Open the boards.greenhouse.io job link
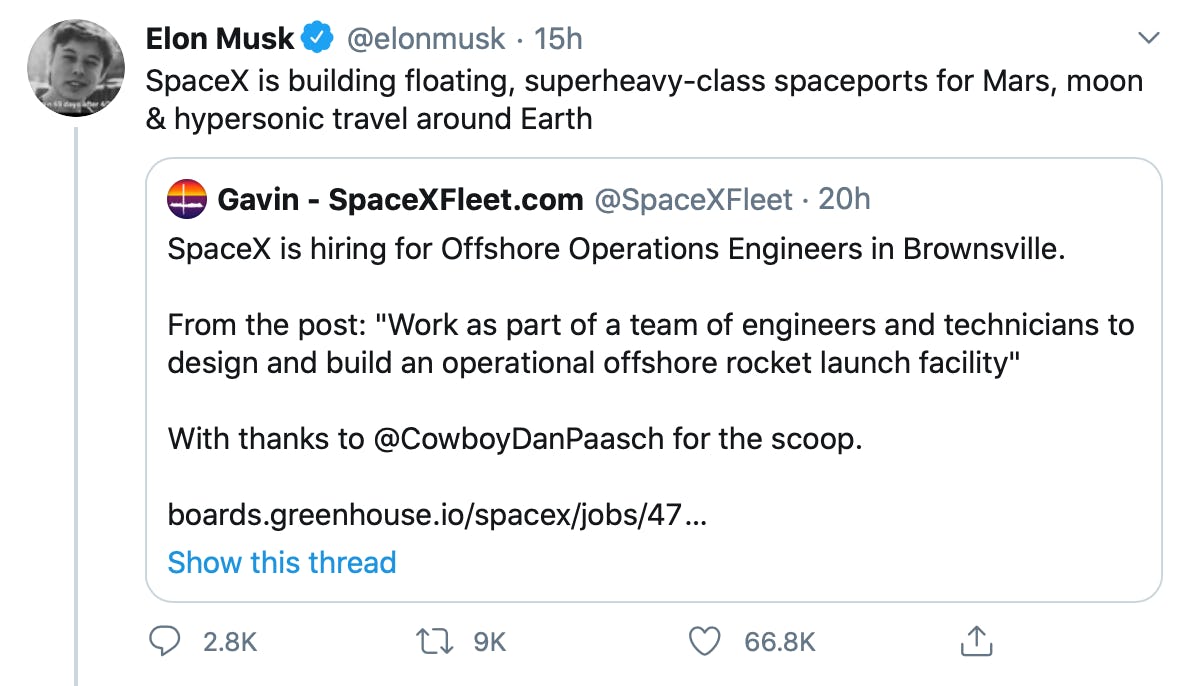Viewport: 1186px width, 686px height. 438,515
